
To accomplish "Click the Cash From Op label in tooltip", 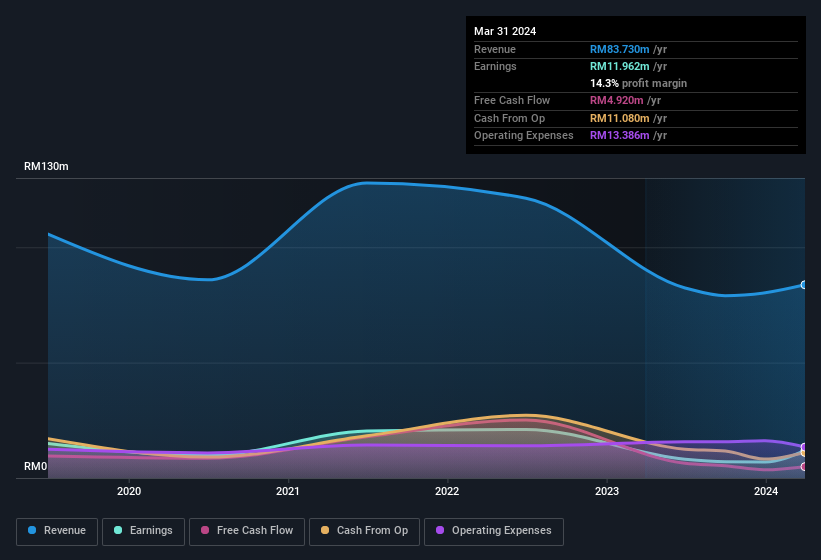I will click(509, 118).
